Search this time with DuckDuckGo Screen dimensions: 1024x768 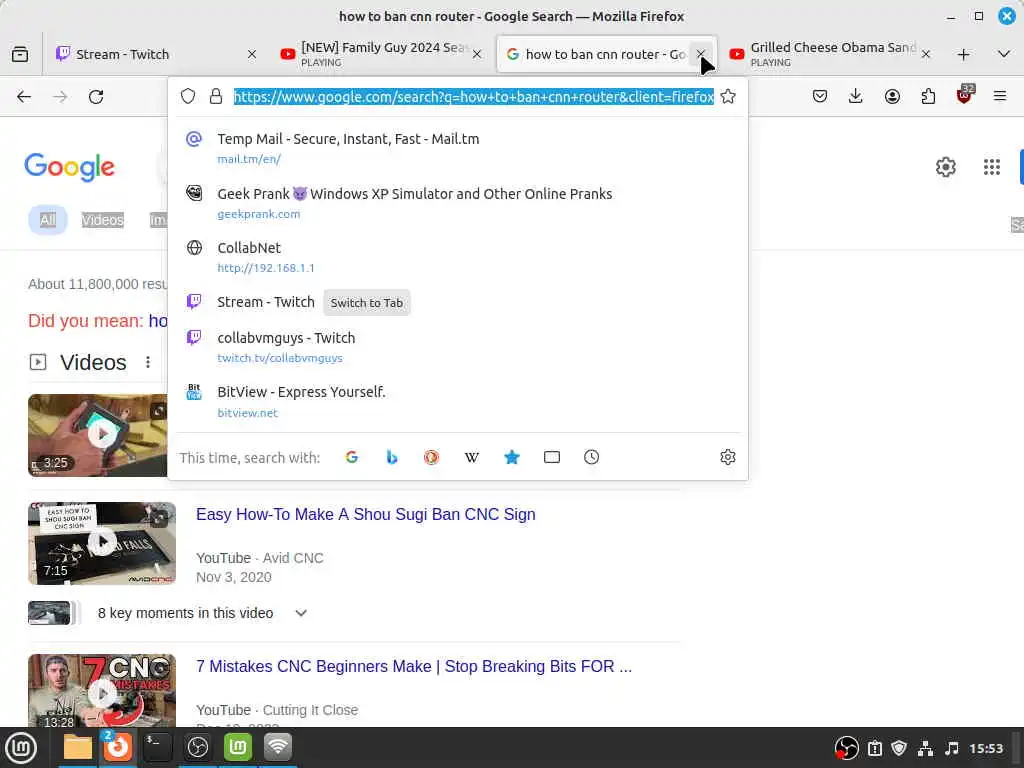pos(431,457)
